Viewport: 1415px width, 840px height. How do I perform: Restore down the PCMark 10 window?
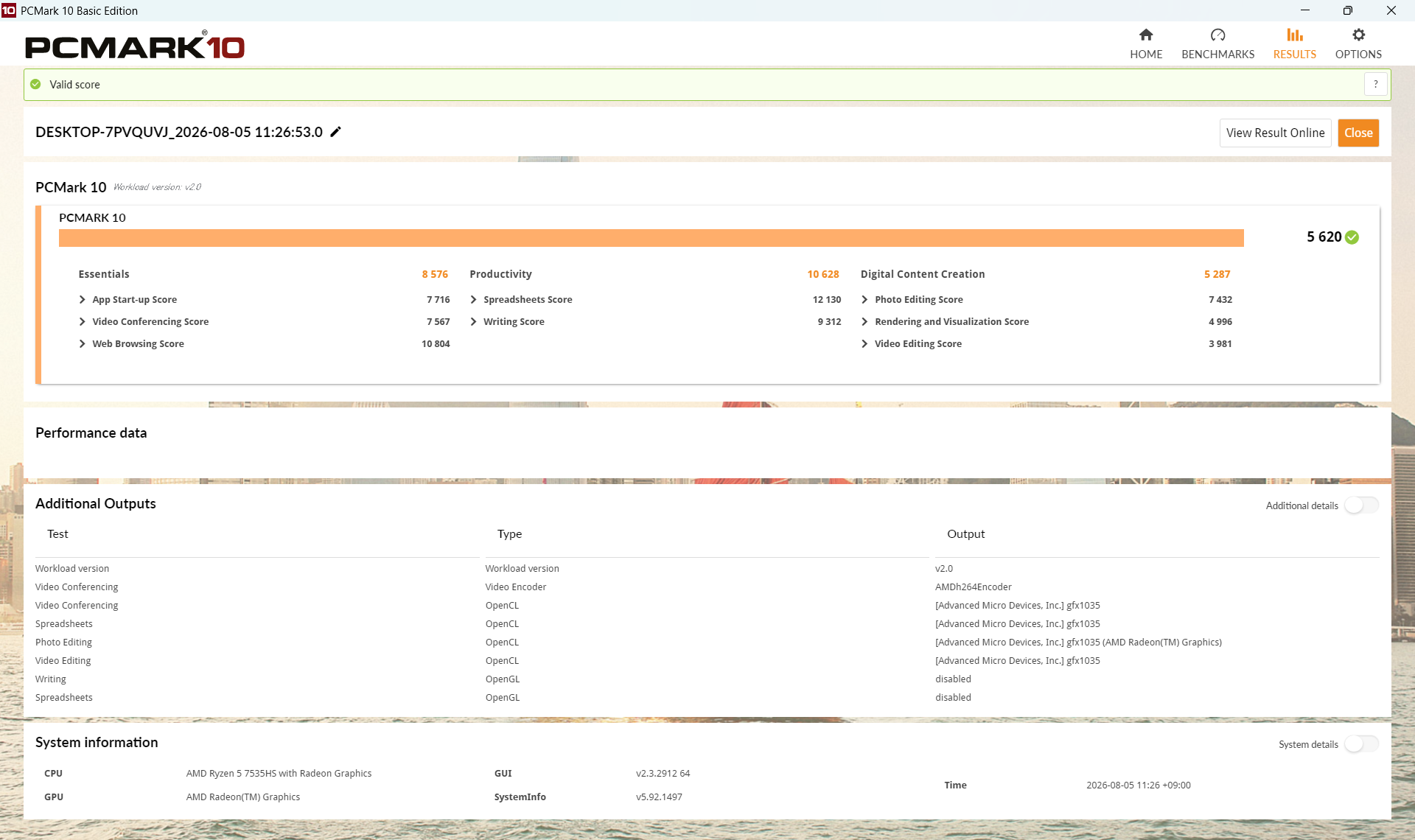pyautogui.click(x=1348, y=10)
